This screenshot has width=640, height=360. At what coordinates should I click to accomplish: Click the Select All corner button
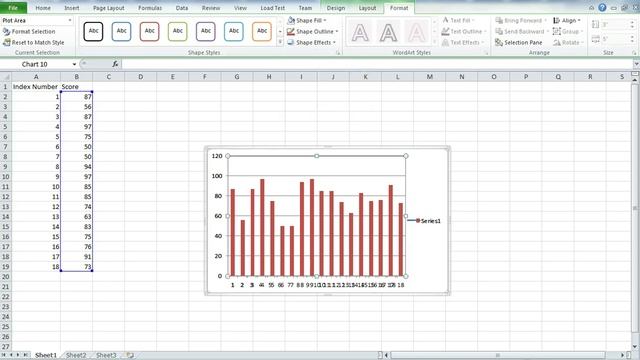point(6,77)
